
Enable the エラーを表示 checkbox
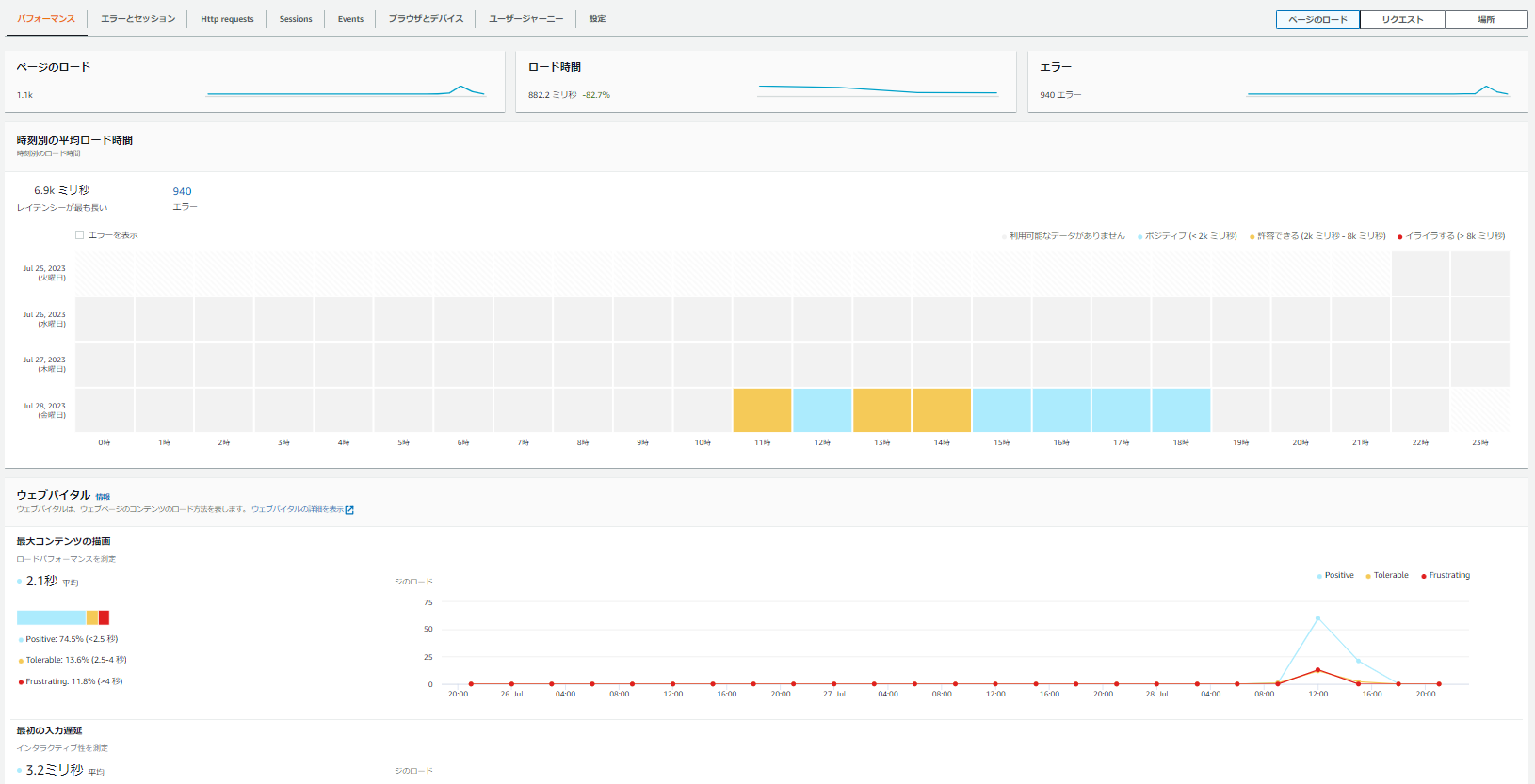click(80, 235)
